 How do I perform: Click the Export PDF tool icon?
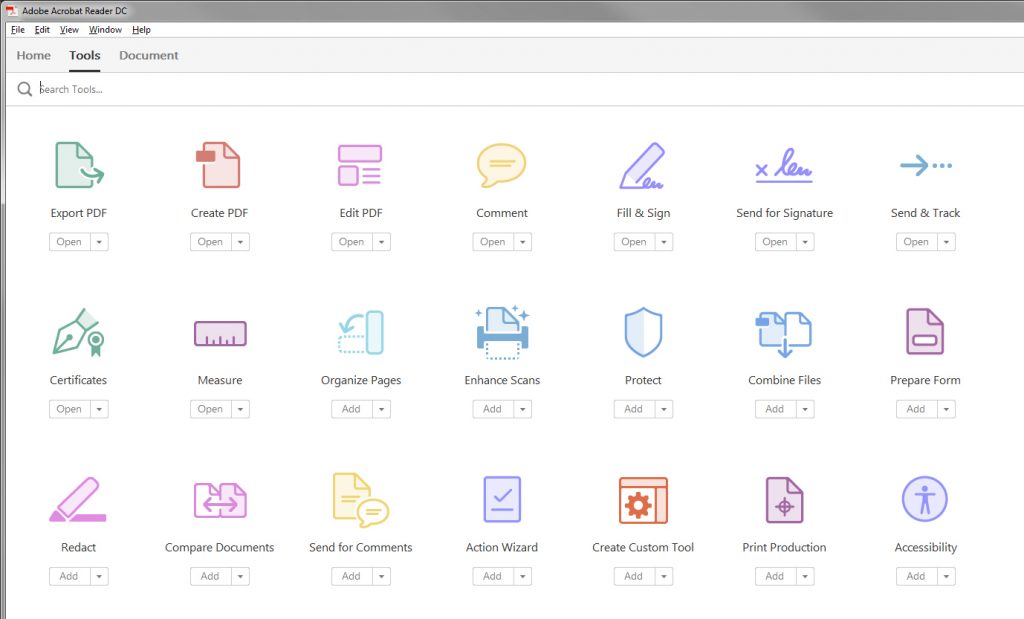coord(79,166)
